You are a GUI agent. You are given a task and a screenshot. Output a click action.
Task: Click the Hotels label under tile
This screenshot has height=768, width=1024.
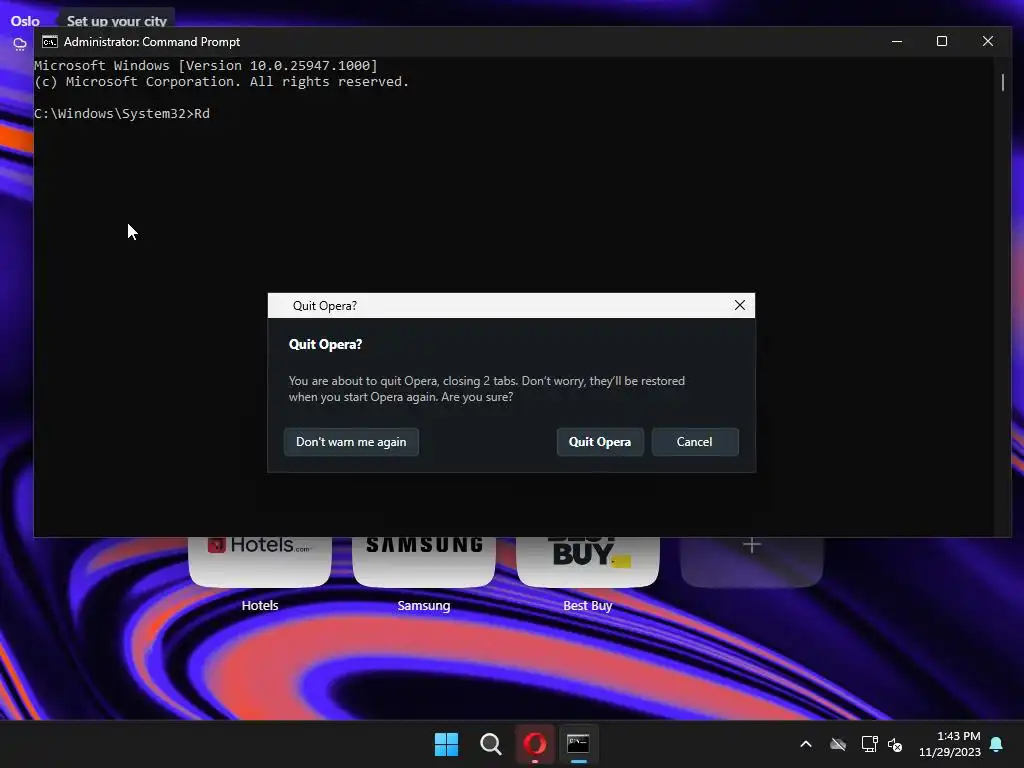tap(260, 605)
